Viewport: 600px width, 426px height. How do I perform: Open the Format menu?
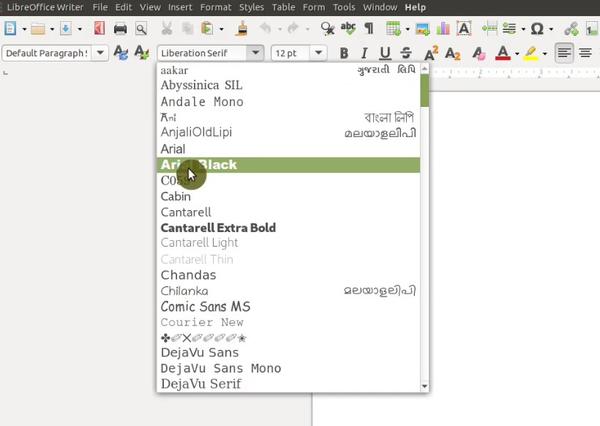215,7
